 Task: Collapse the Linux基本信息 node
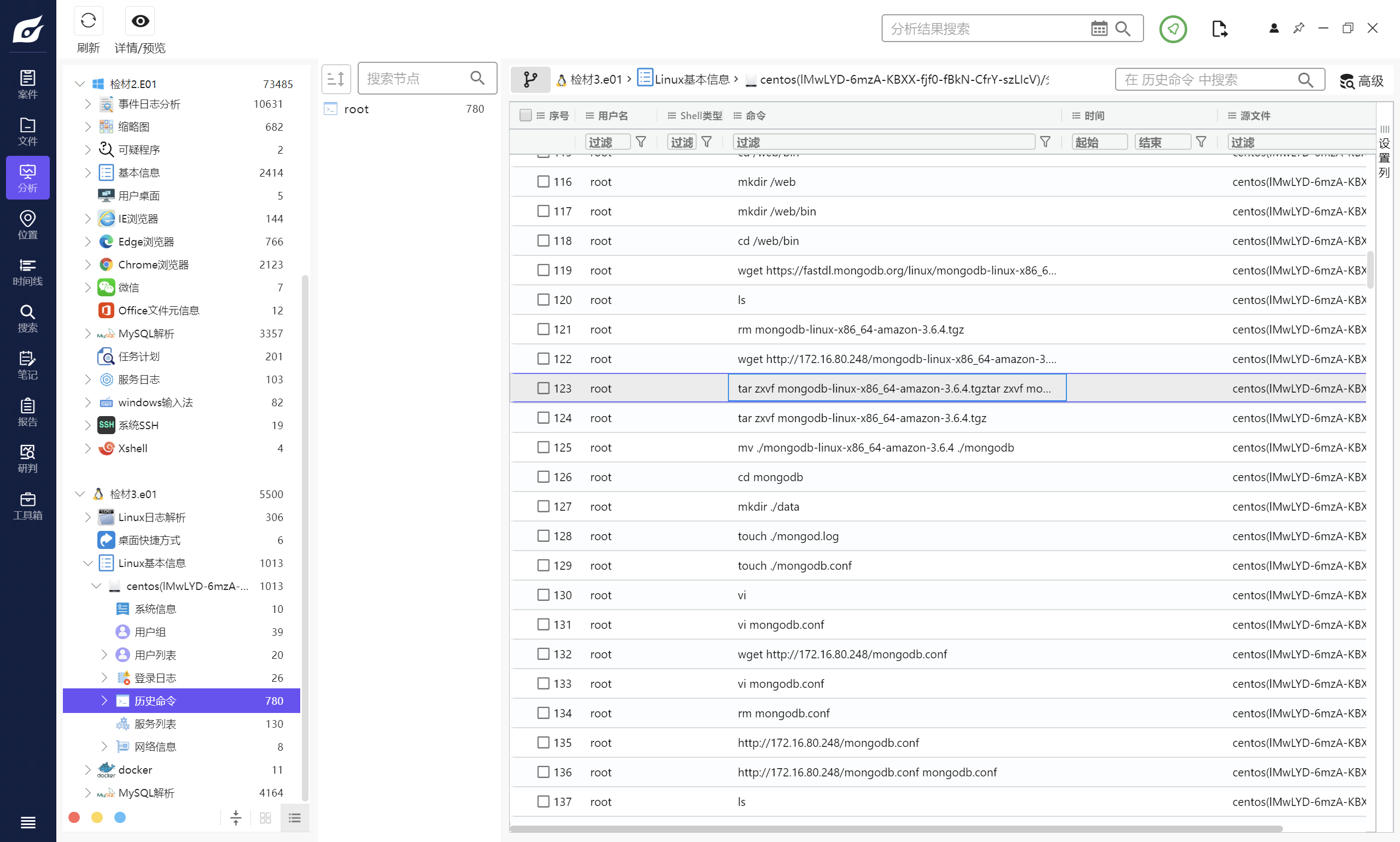pyautogui.click(x=87, y=563)
